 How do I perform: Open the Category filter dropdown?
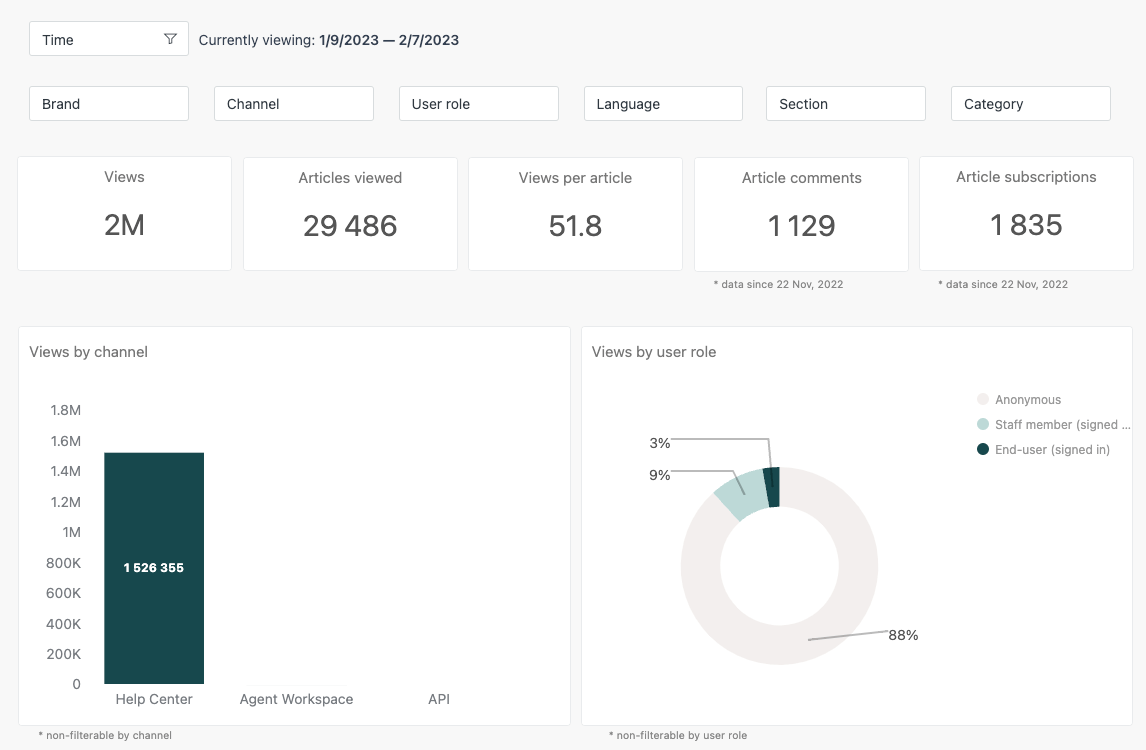1030,103
